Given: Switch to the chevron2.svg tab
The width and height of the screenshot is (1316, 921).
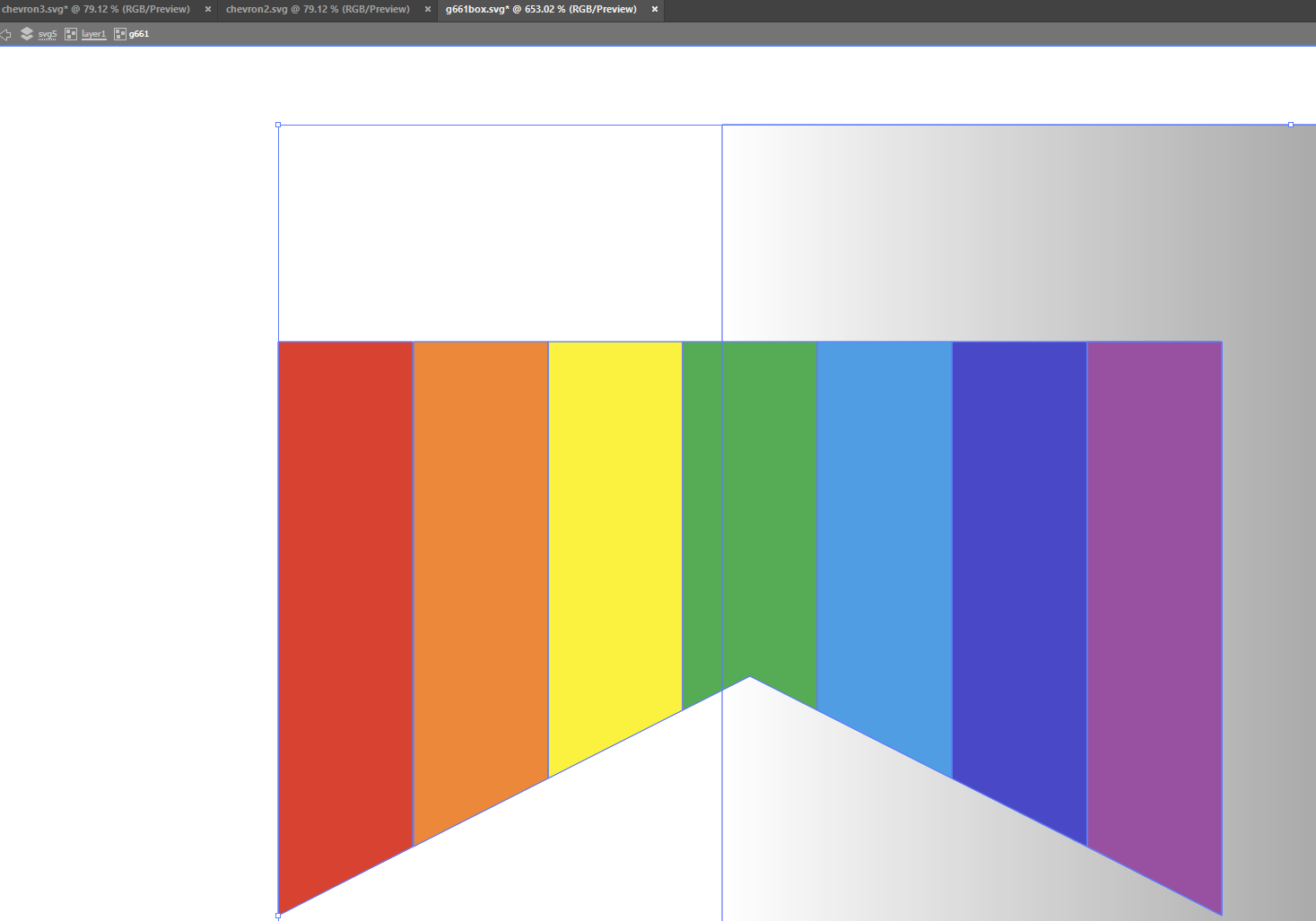Looking at the screenshot, I should click(318, 9).
